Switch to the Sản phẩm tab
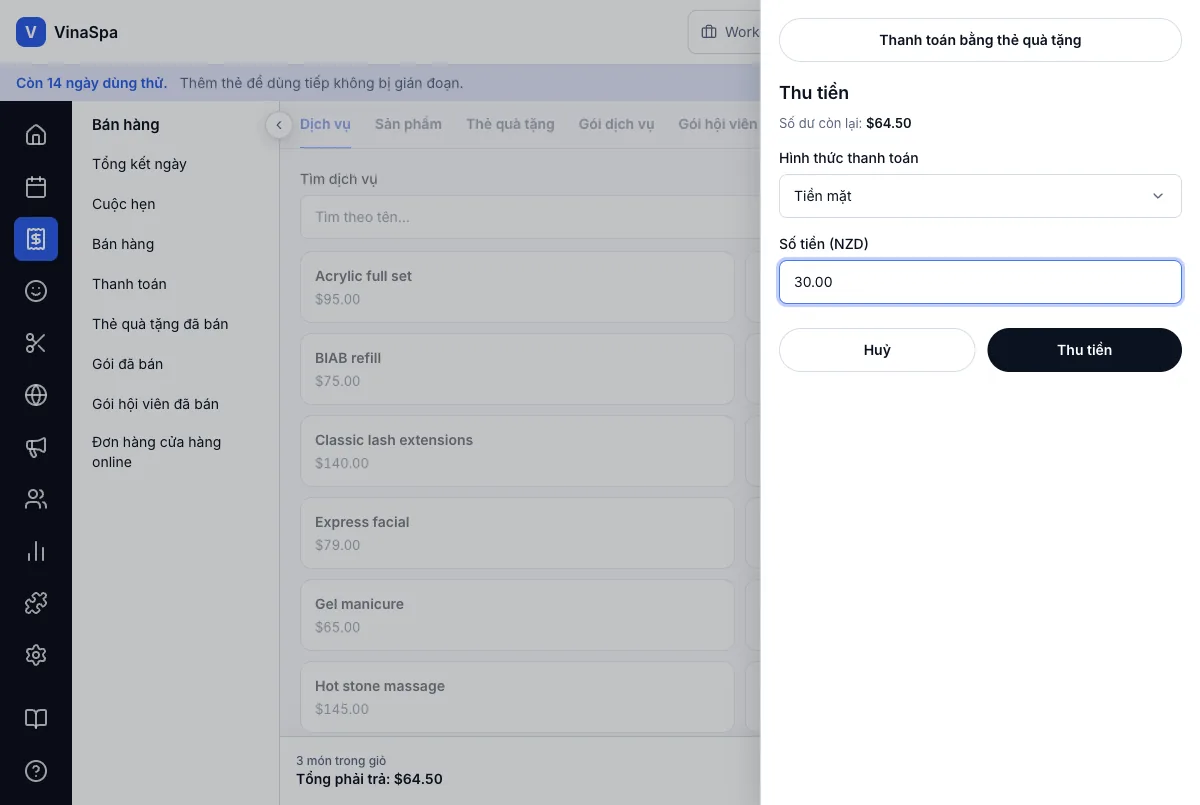Image resolution: width=1200 pixels, height=805 pixels. coord(408,124)
